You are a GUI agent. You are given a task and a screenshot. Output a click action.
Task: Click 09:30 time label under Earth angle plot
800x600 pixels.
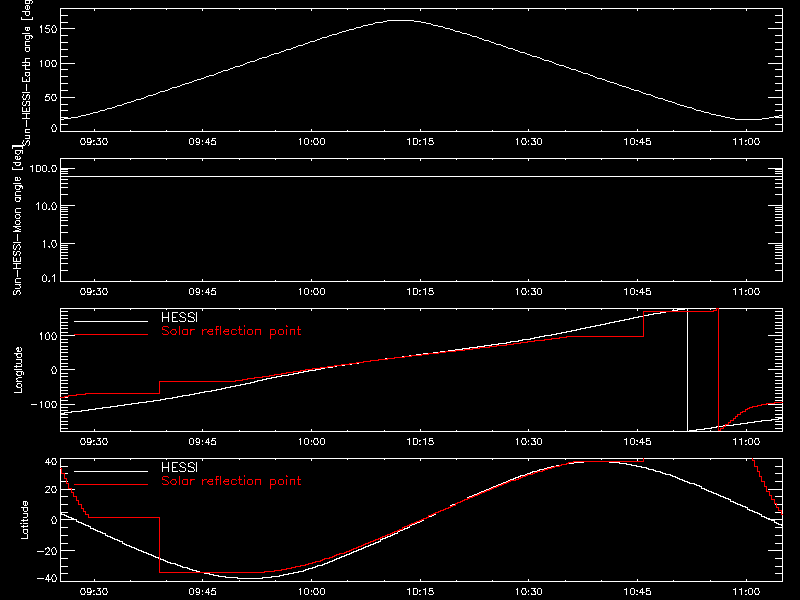click(94, 142)
